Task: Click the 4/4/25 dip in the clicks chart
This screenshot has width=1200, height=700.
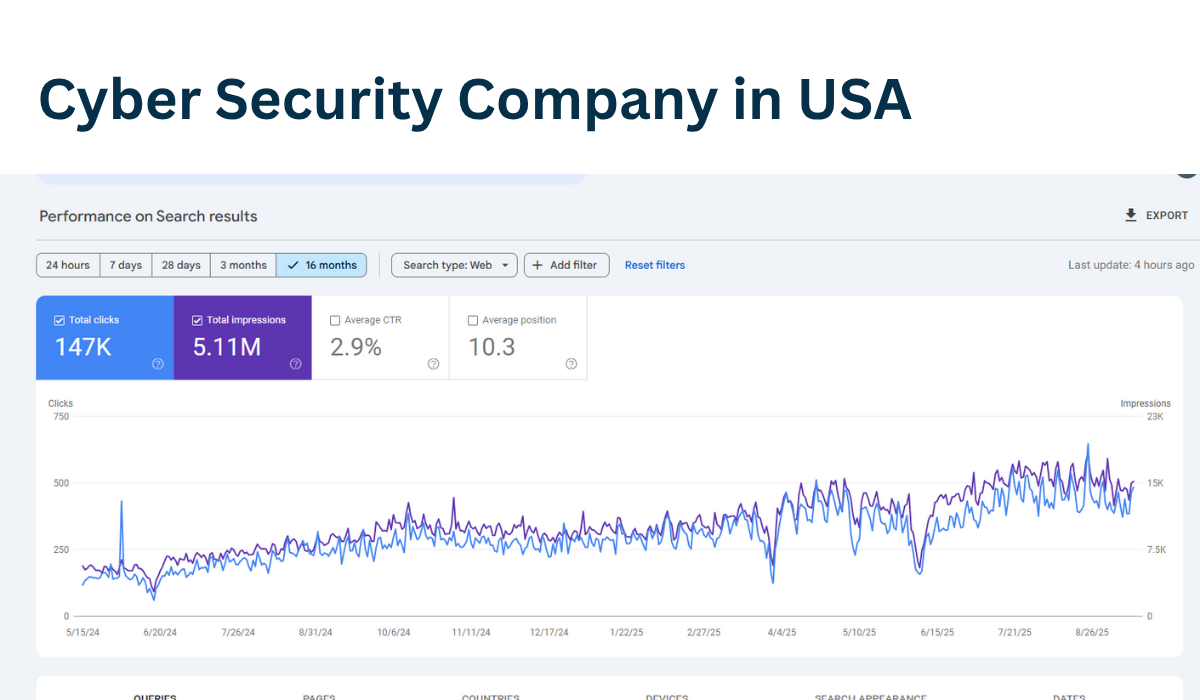Action: coord(773,580)
